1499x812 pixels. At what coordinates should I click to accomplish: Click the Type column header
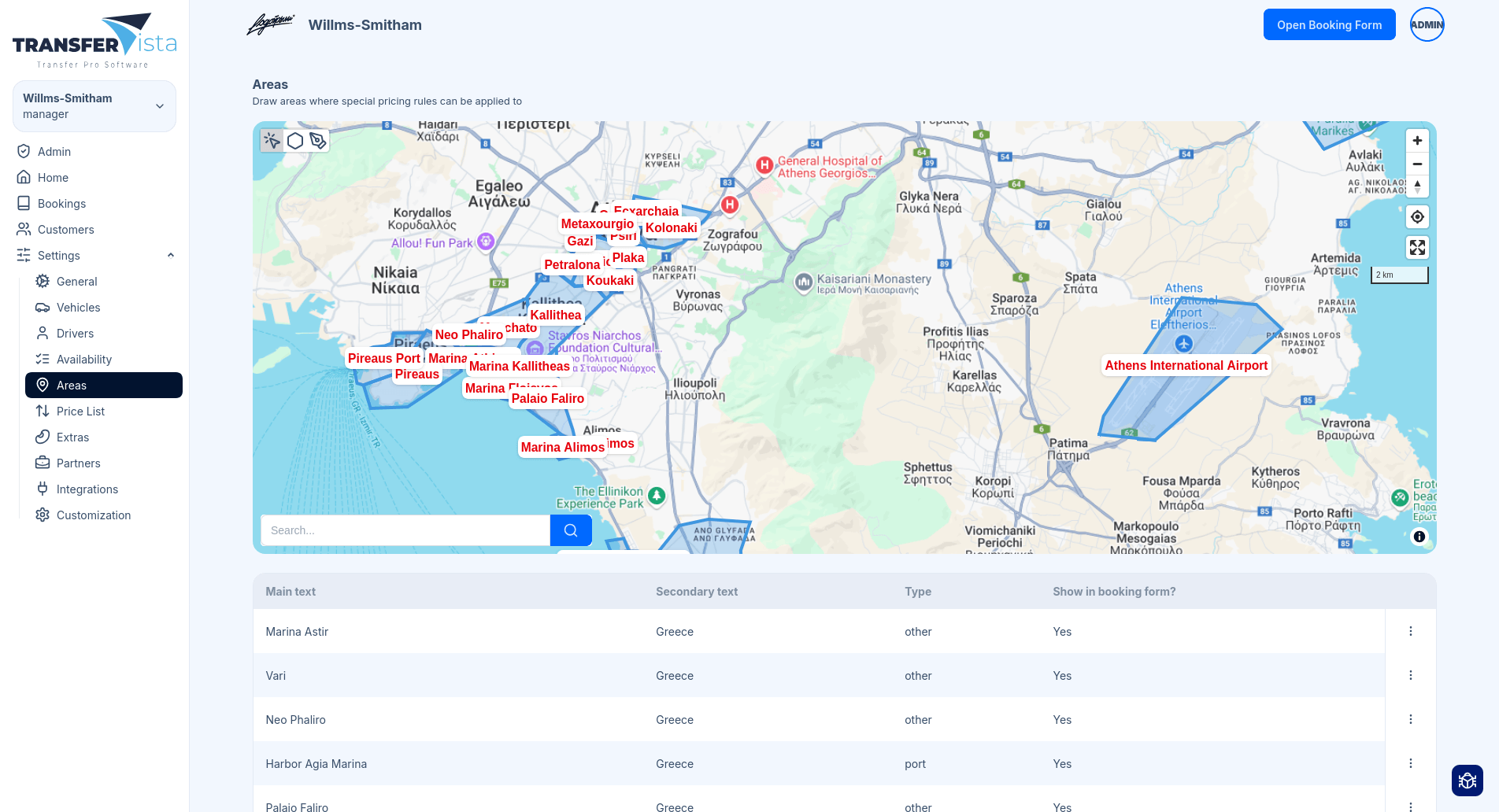[x=918, y=592]
